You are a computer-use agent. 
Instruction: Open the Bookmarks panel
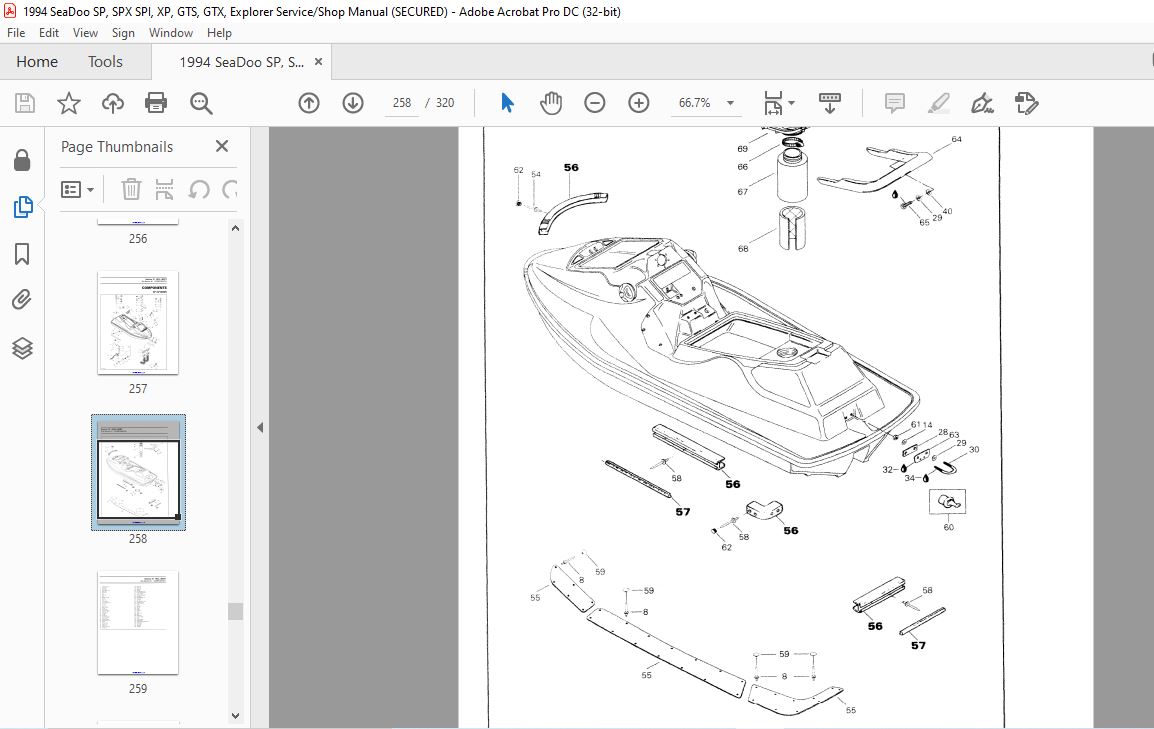tap(22, 255)
